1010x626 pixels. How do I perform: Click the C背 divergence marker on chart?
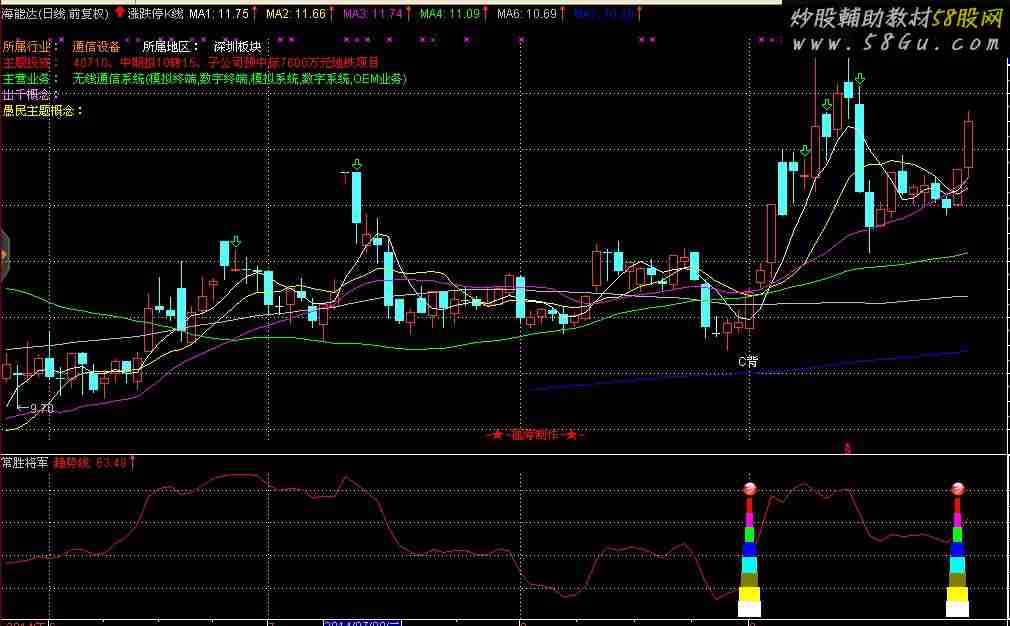(x=748, y=361)
